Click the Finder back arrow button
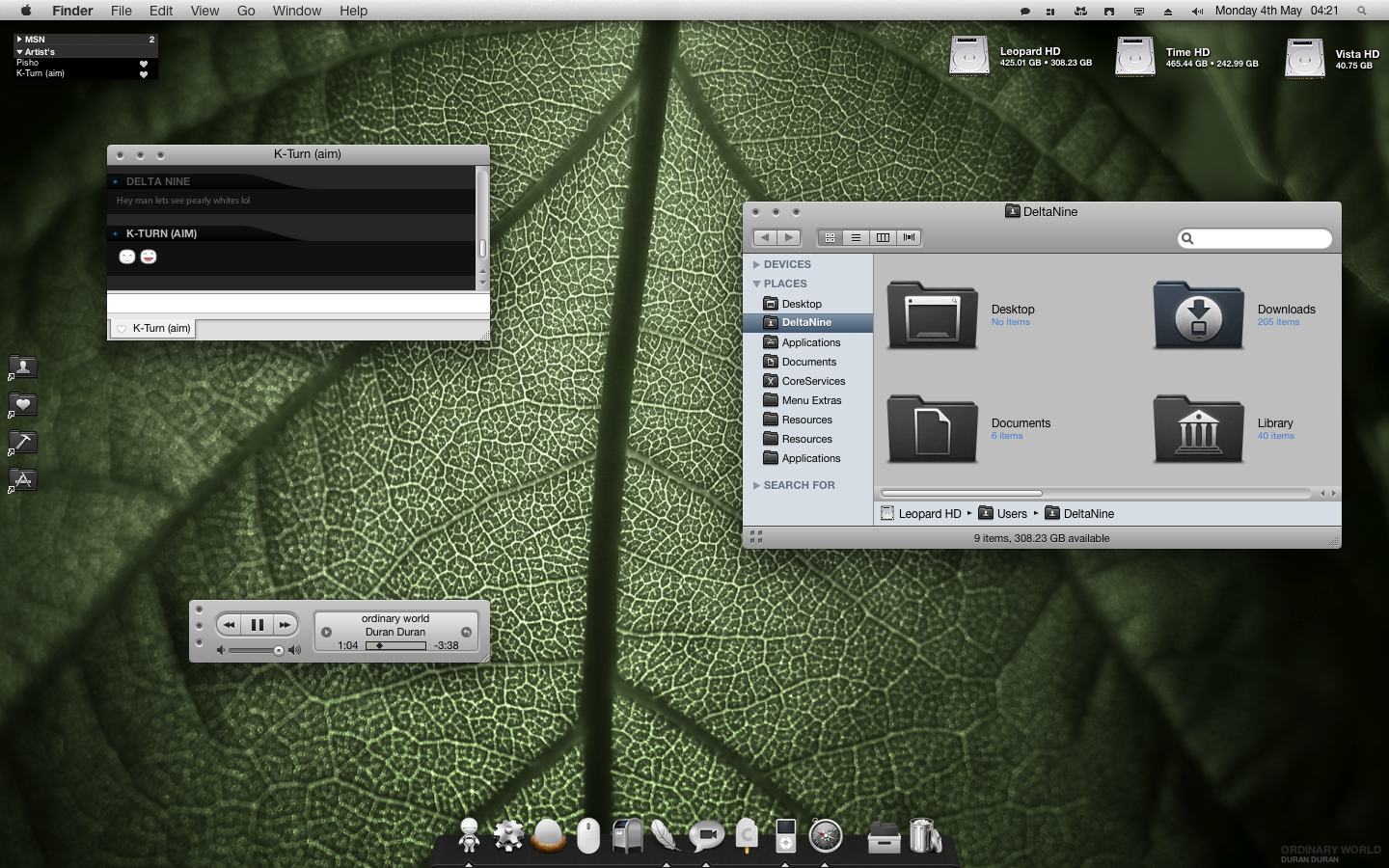 [766, 237]
